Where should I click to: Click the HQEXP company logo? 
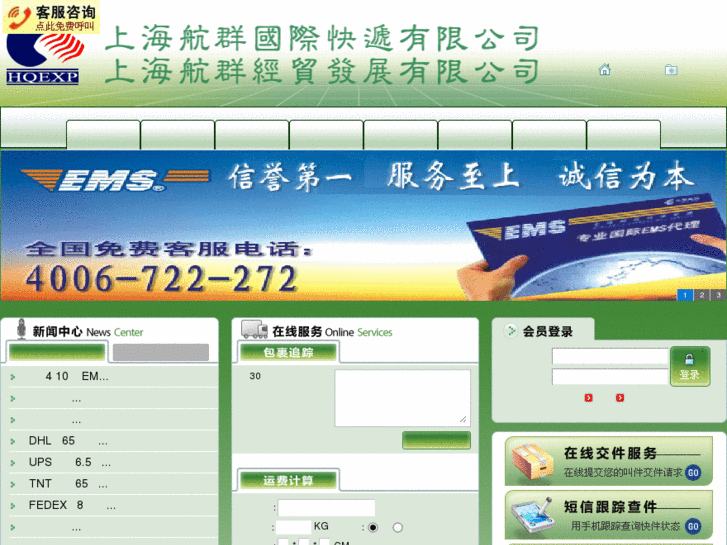click(x=45, y=59)
